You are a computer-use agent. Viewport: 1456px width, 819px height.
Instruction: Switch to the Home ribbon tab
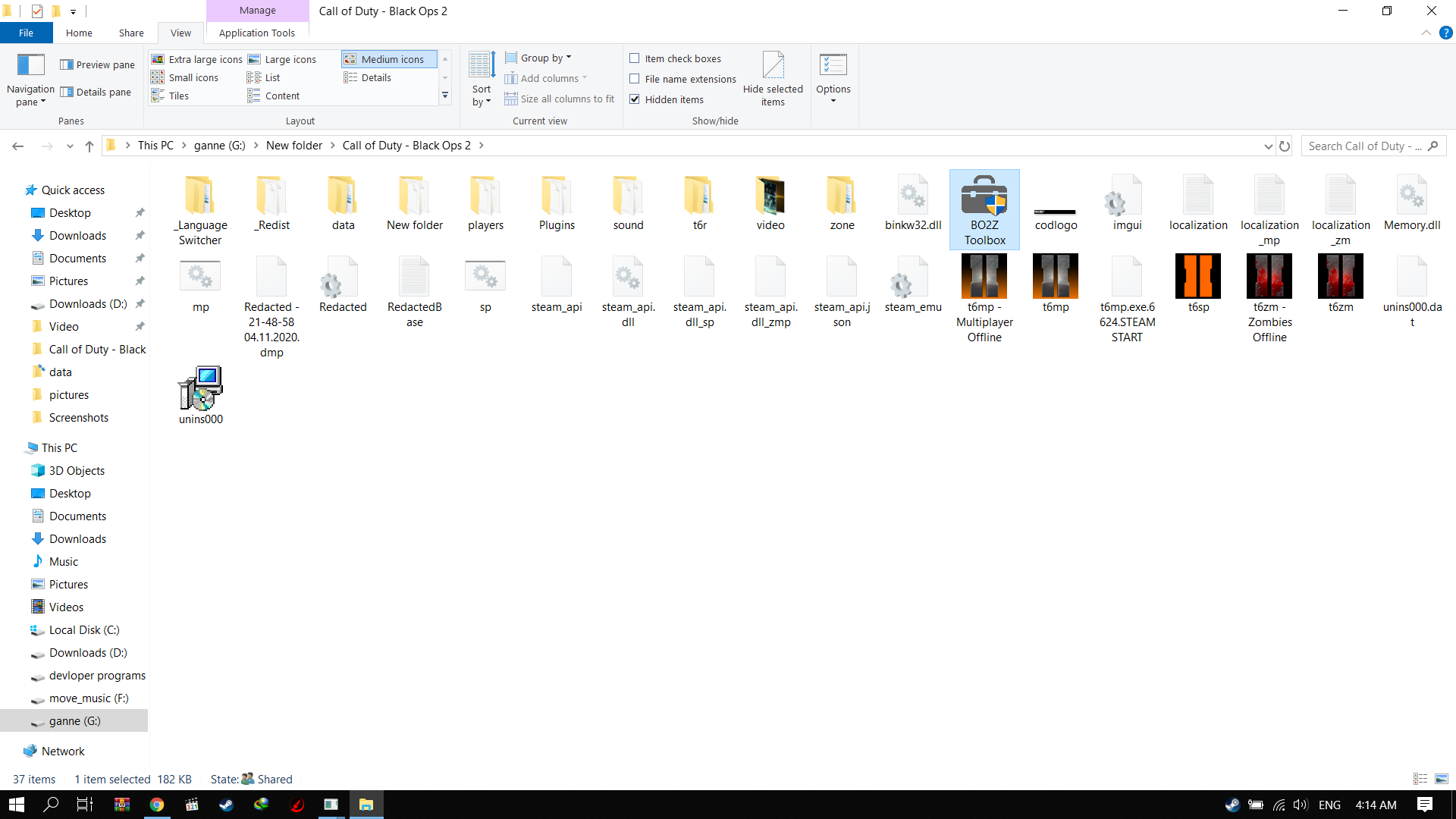coord(79,33)
